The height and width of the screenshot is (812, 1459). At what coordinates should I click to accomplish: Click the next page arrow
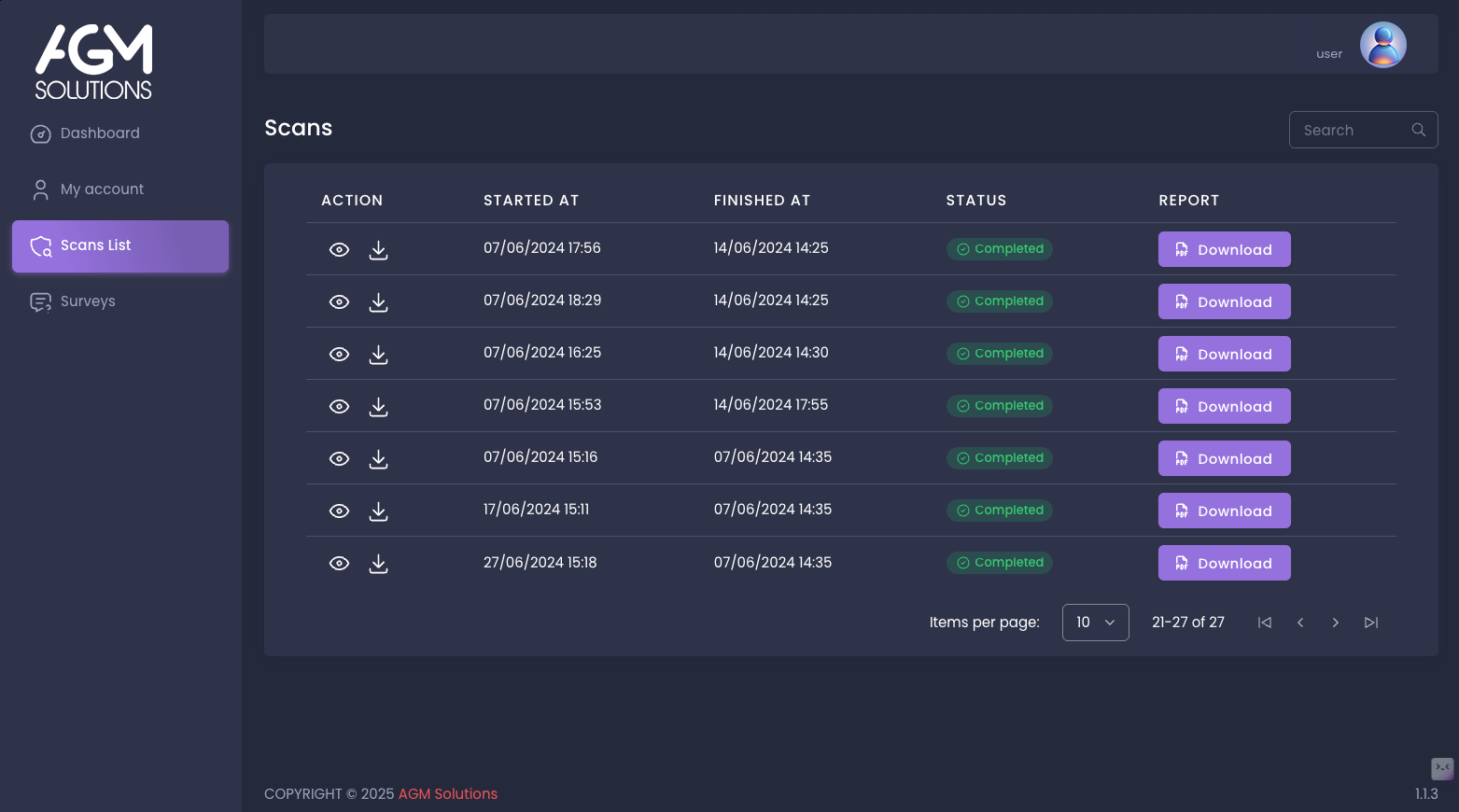tap(1336, 623)
